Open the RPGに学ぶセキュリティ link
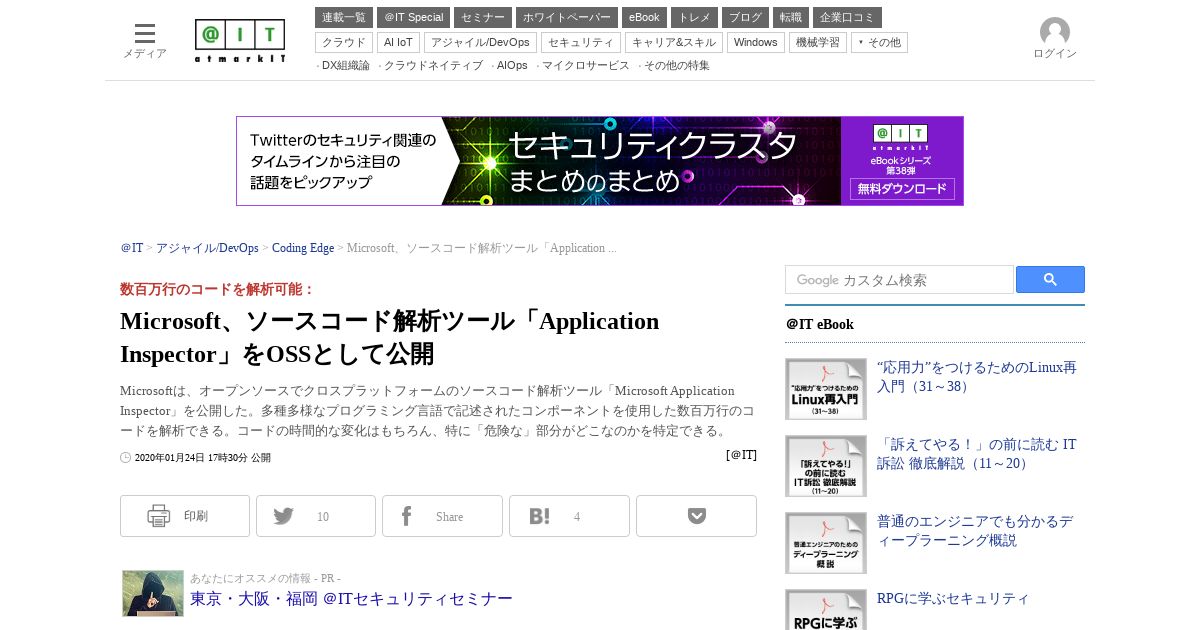The height and width of the screenshot is (630, 1200). pos(953,599)
